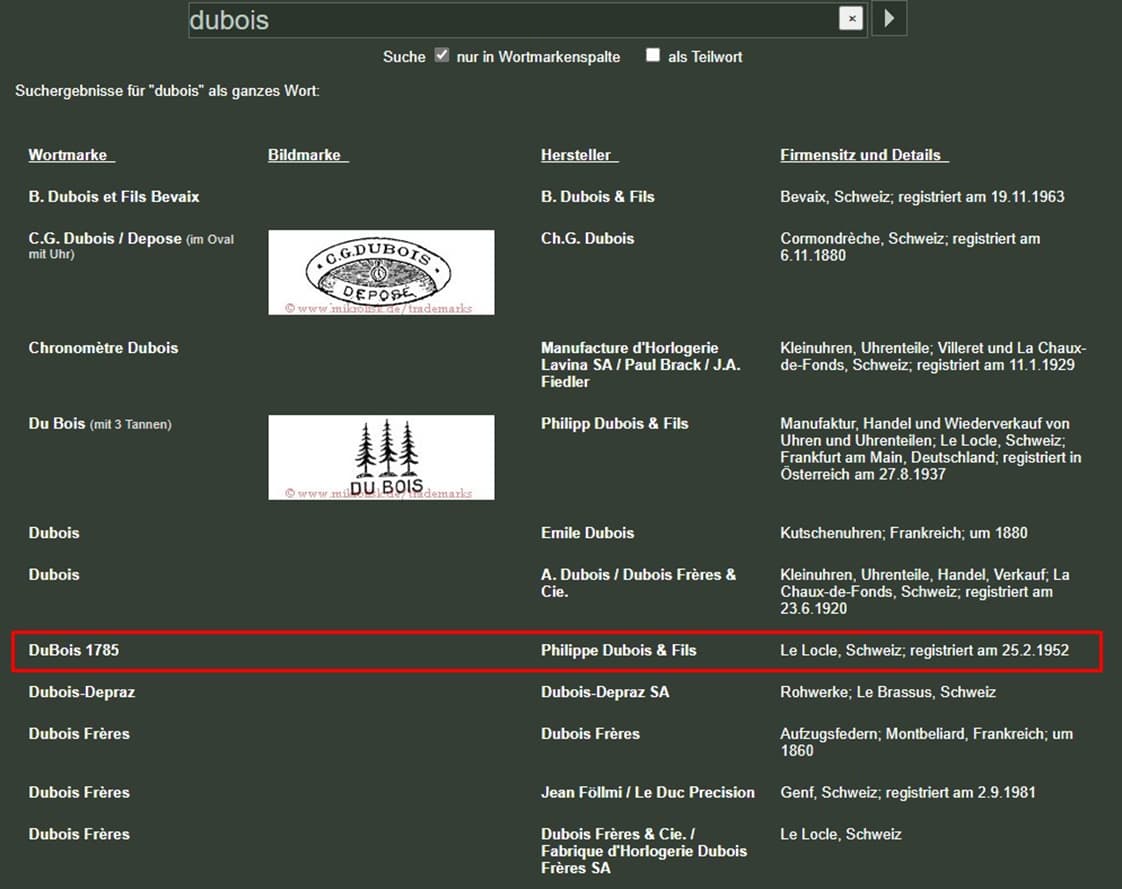Enable the "als Teilwort" checkbox
Image resolution: width=1122 pixels, height=889 pixels.
tap(653, 55)
